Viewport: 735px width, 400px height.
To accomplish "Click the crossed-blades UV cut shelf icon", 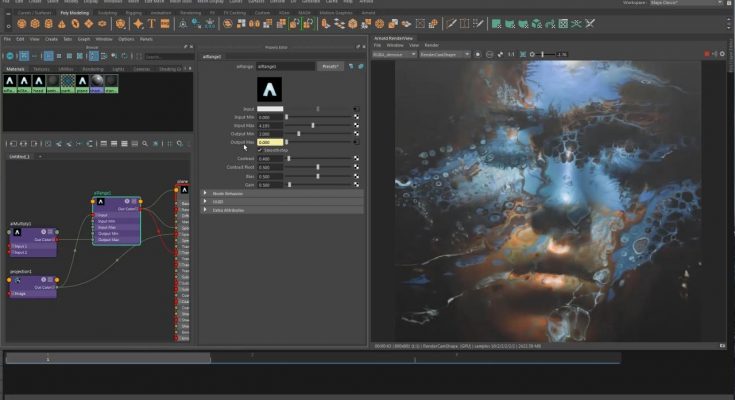I will [x=590, y=23].
